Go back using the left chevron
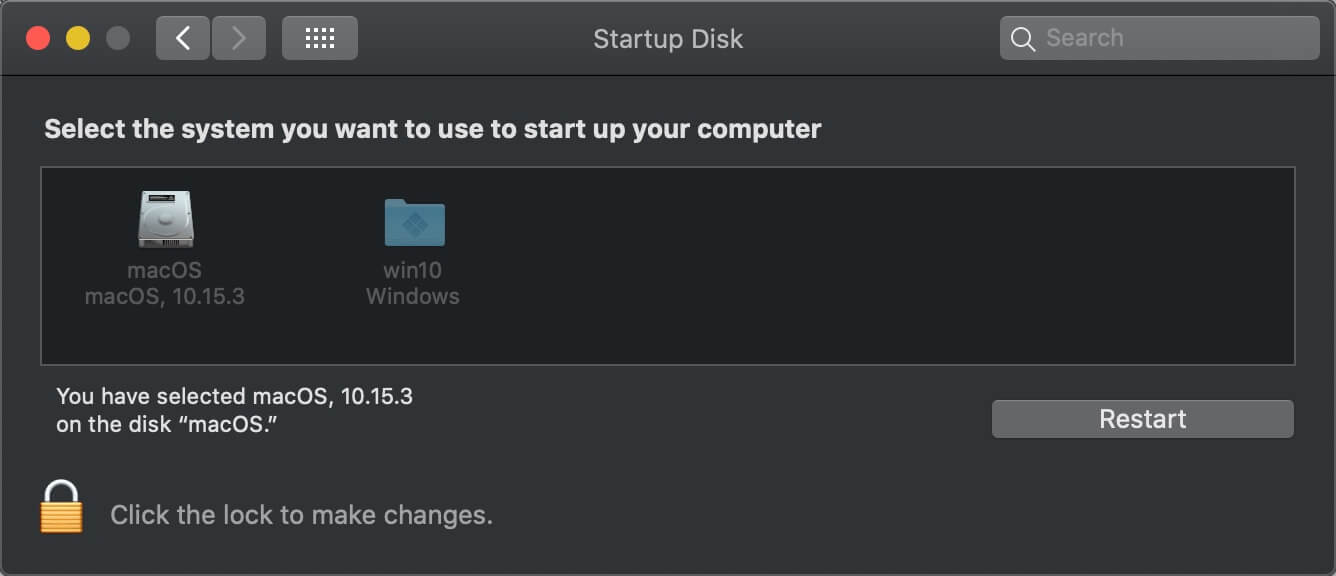The height and width of the screenshot is (576, 1336). (183, 39)
